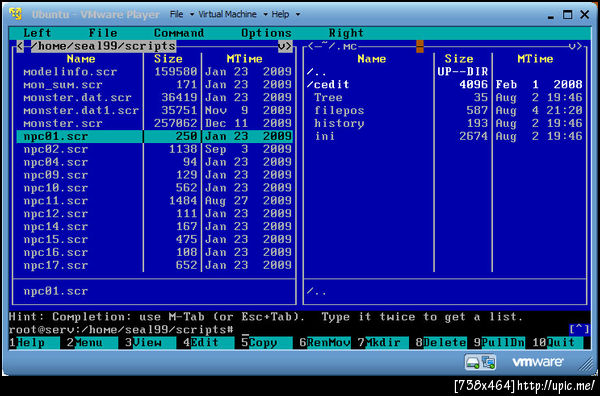The width and height of the screenshot is (600, 396).
Task: Select modelinfo.scr in left panel
Action: 155,72
